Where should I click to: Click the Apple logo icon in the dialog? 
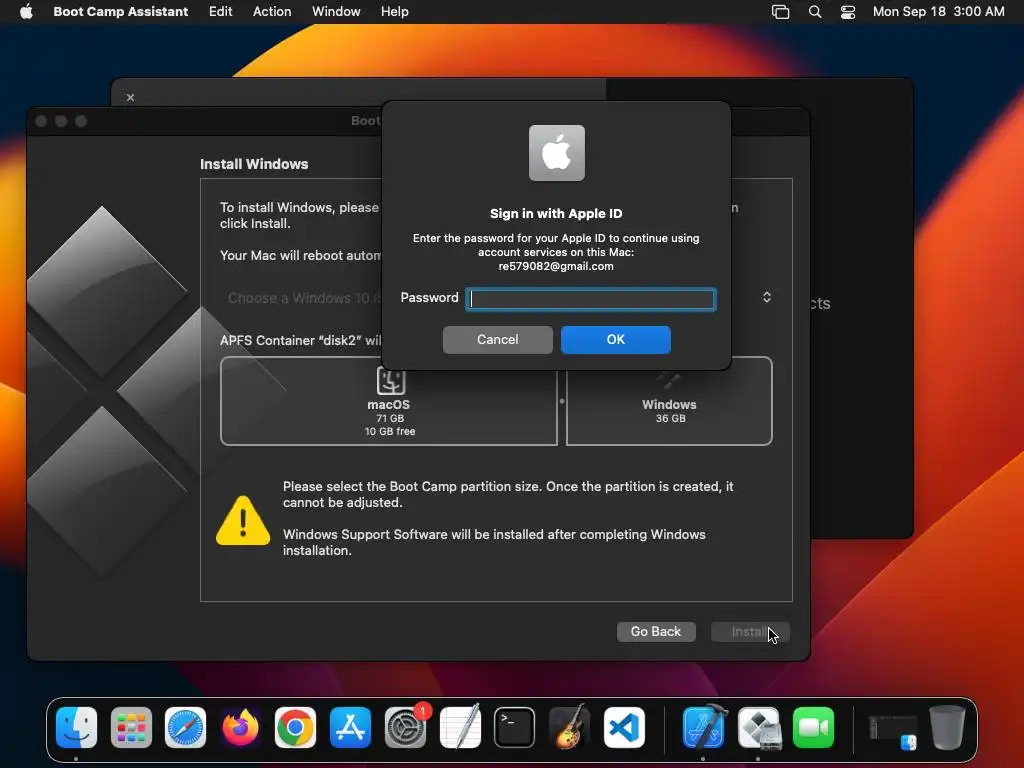[556, 153]
